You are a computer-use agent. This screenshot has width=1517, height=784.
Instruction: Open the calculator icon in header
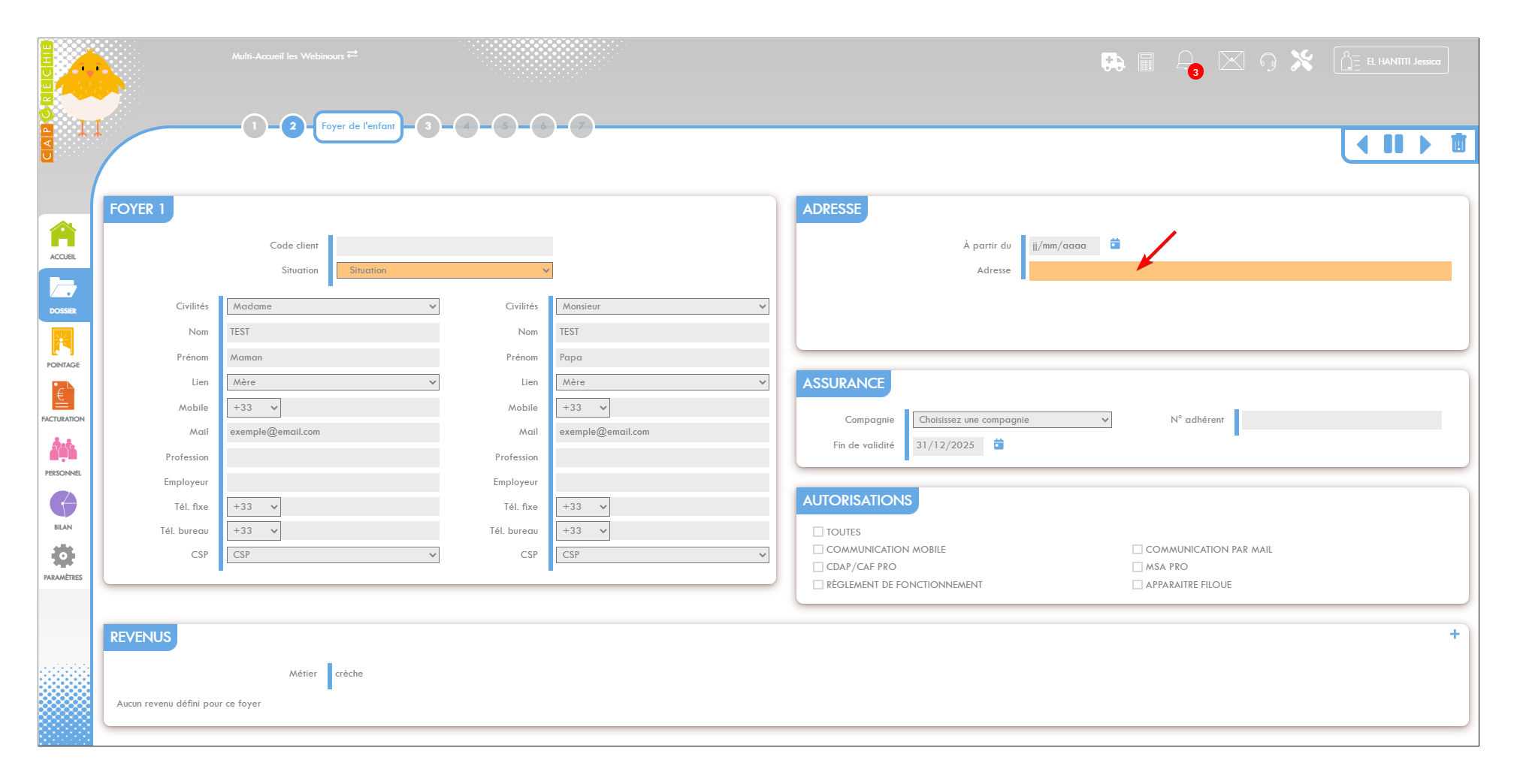(1146, 62)
